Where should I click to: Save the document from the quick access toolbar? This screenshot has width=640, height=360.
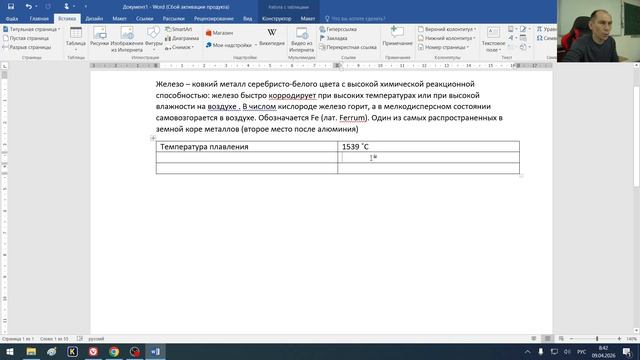point(11,7)
